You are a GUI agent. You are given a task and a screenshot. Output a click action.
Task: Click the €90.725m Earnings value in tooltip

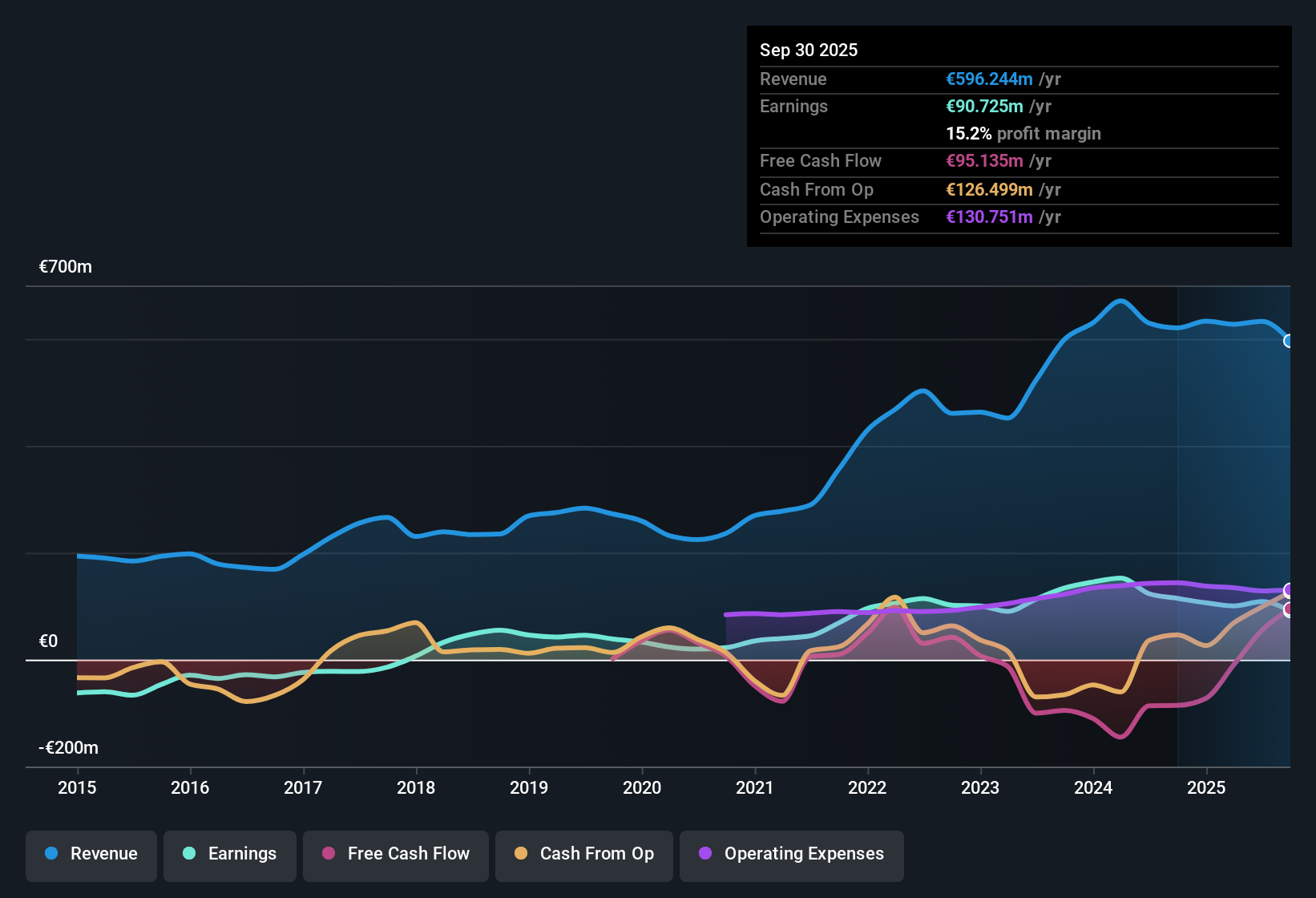pos(983,106)
